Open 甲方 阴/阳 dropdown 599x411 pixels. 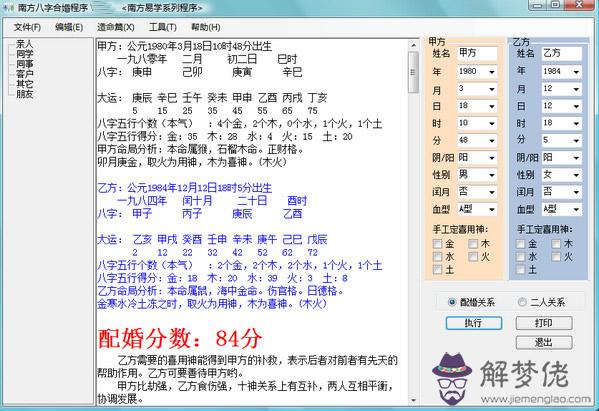477,157
